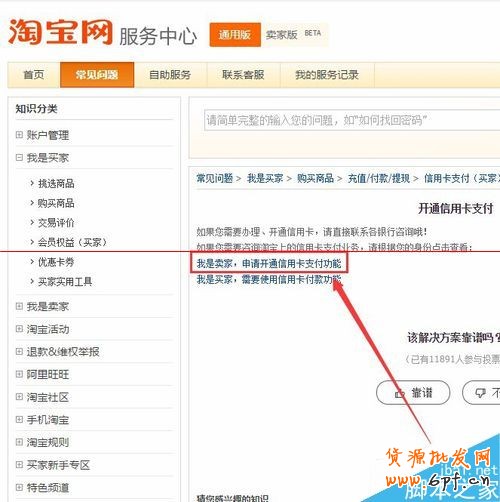This screenshot has height=502, width=500.
Task: Expand the 手机淘宝 plus icon
Action: pos(19,419)
